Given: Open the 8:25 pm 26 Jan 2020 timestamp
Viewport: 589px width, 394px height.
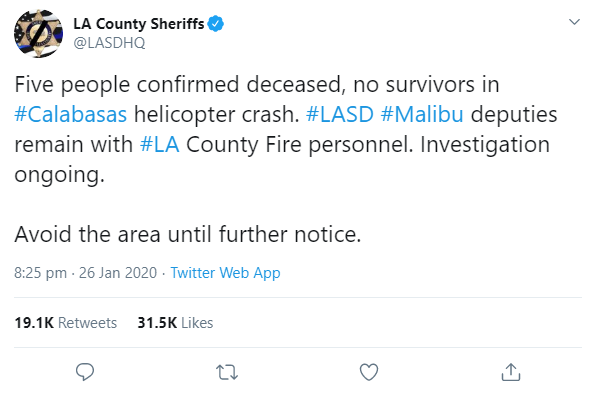Looking at the screenshot, I should (x=85, y=273).
